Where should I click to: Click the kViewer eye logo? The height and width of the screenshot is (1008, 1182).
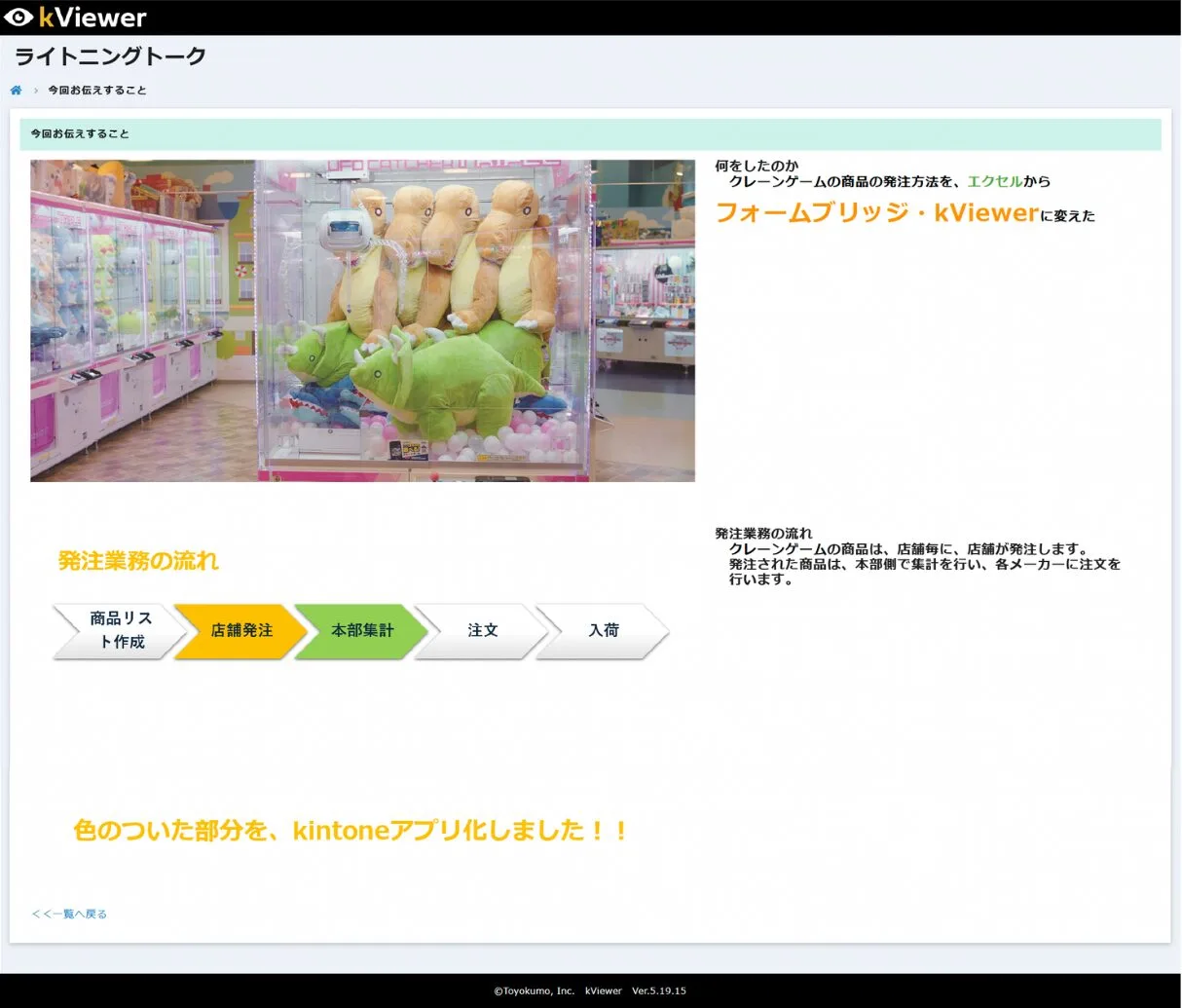coord(17,17)
